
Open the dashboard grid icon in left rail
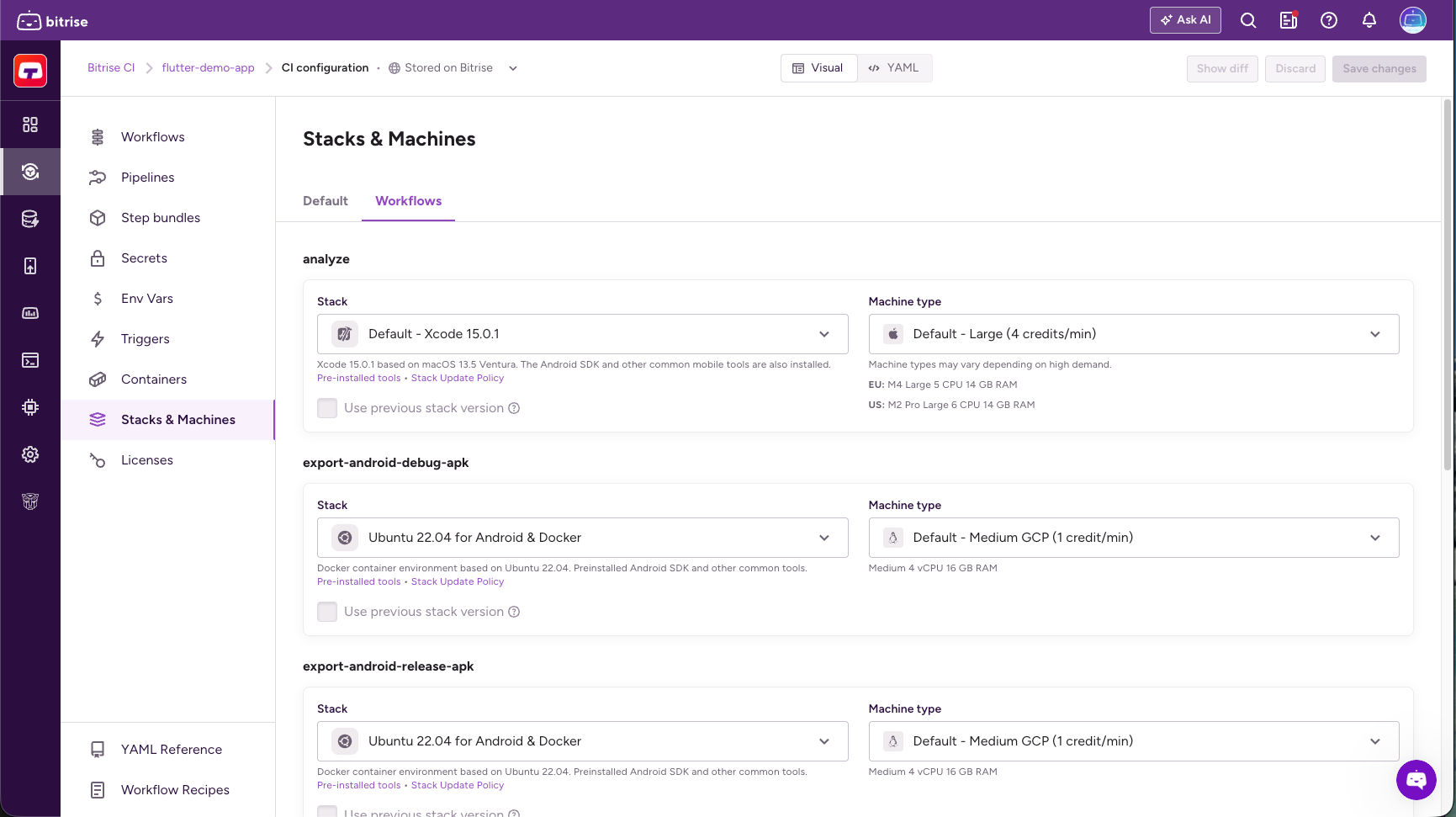(x=30, y=125)
